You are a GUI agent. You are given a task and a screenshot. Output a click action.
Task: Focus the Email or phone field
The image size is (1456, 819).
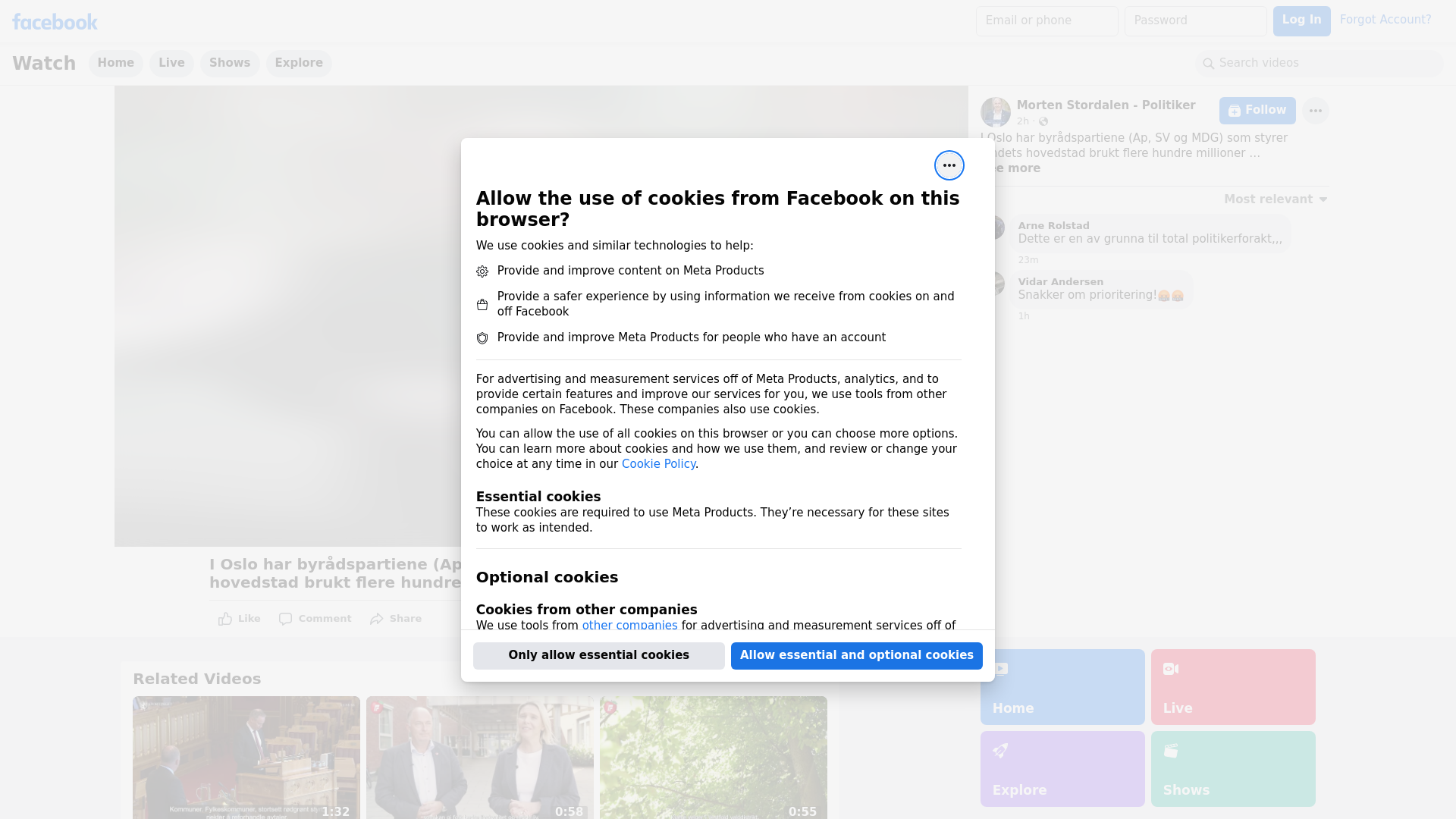pos(1046,21)
